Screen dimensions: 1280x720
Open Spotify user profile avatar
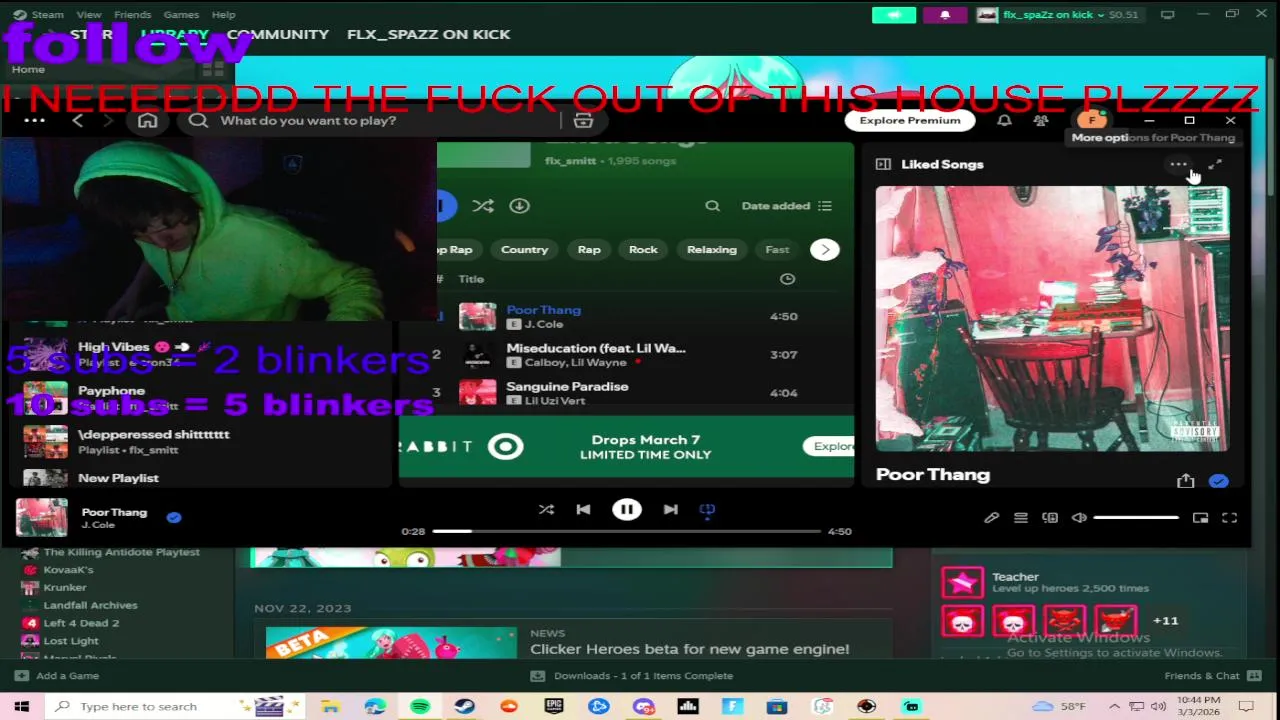1092,119
